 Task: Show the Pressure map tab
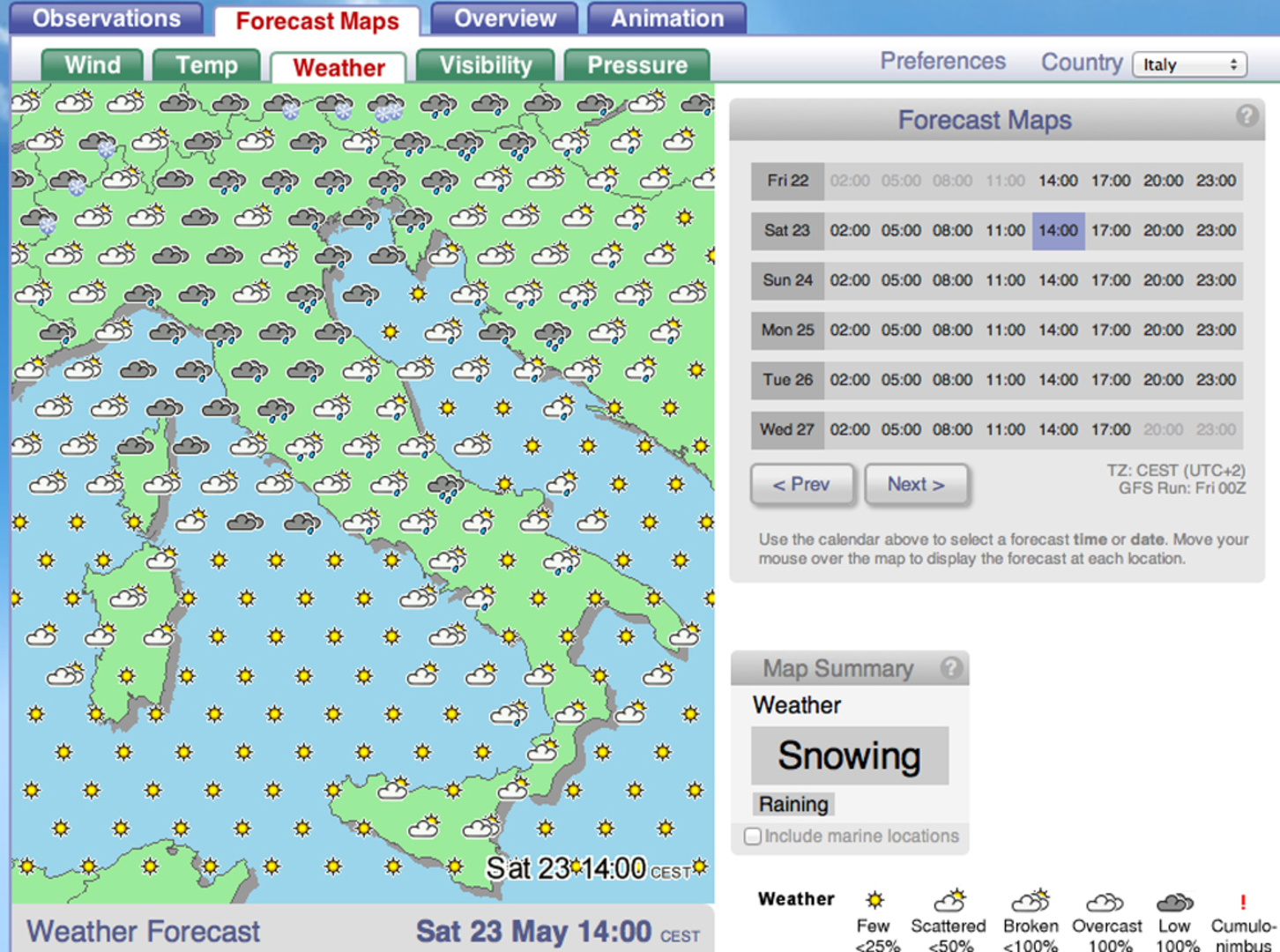point(637,65)
